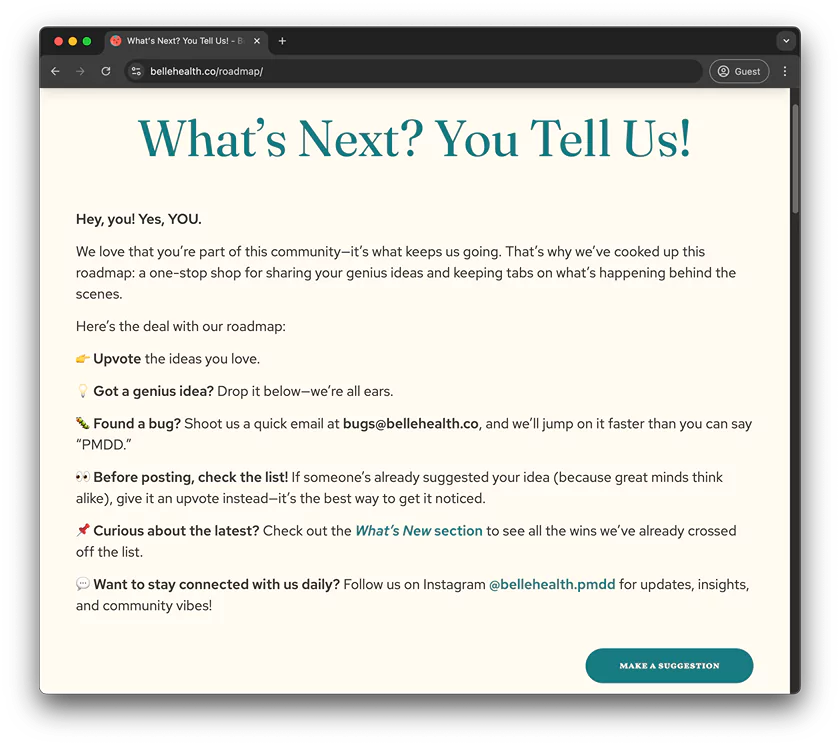Open site information icon in address bar
This screenshot has height=746, width=840.
pyautogui.click(x=137, y=72)
